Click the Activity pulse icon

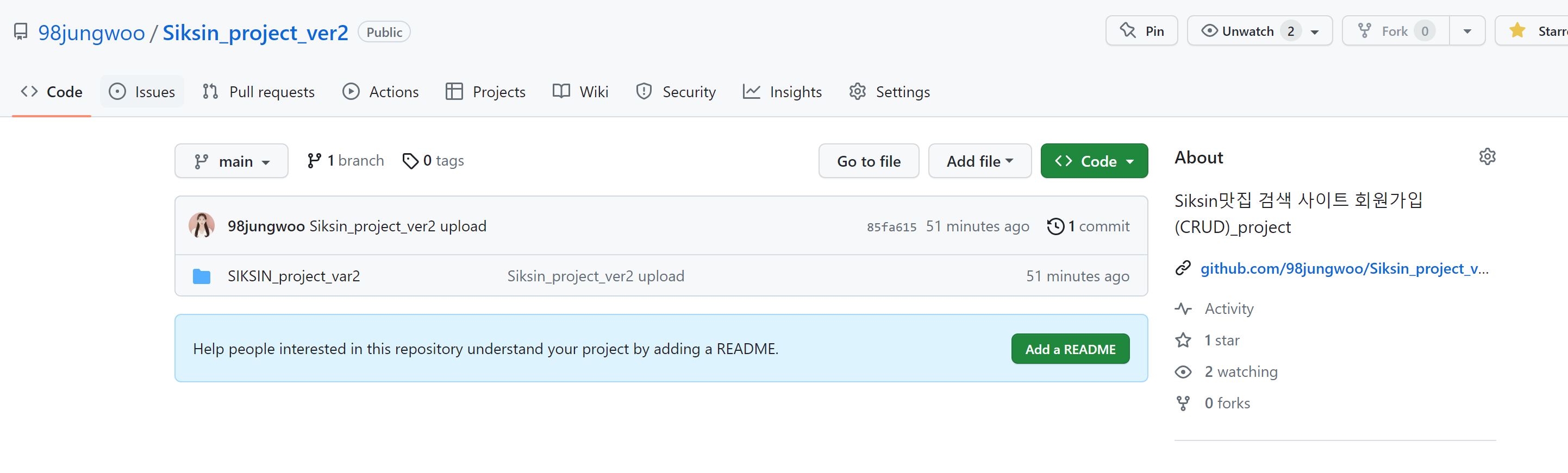pyautogui.click(x=1183, y=309)
